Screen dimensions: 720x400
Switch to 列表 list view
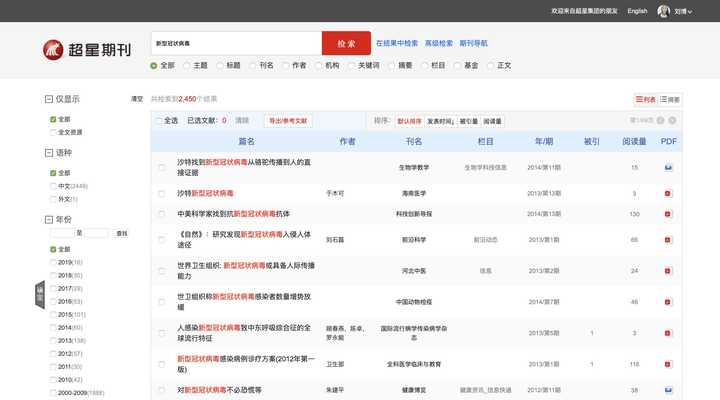click(645, 99)
